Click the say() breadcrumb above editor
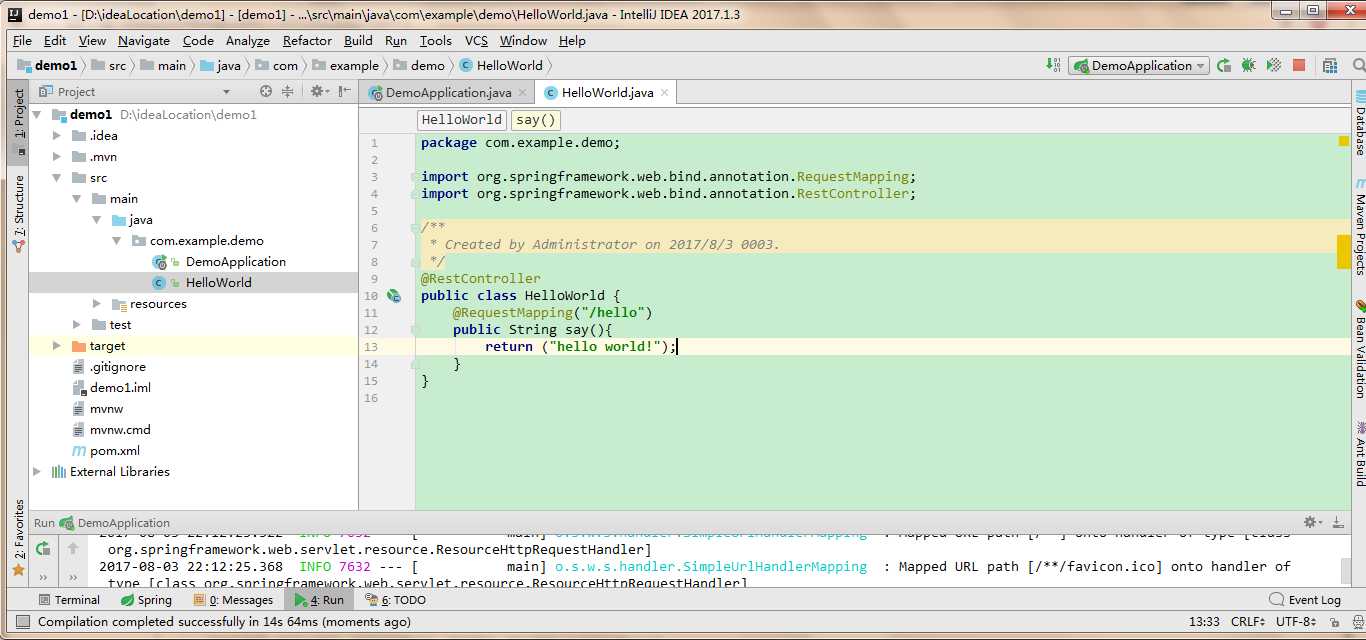This screenshot has height=640, width=1366. tap(536, 119)
